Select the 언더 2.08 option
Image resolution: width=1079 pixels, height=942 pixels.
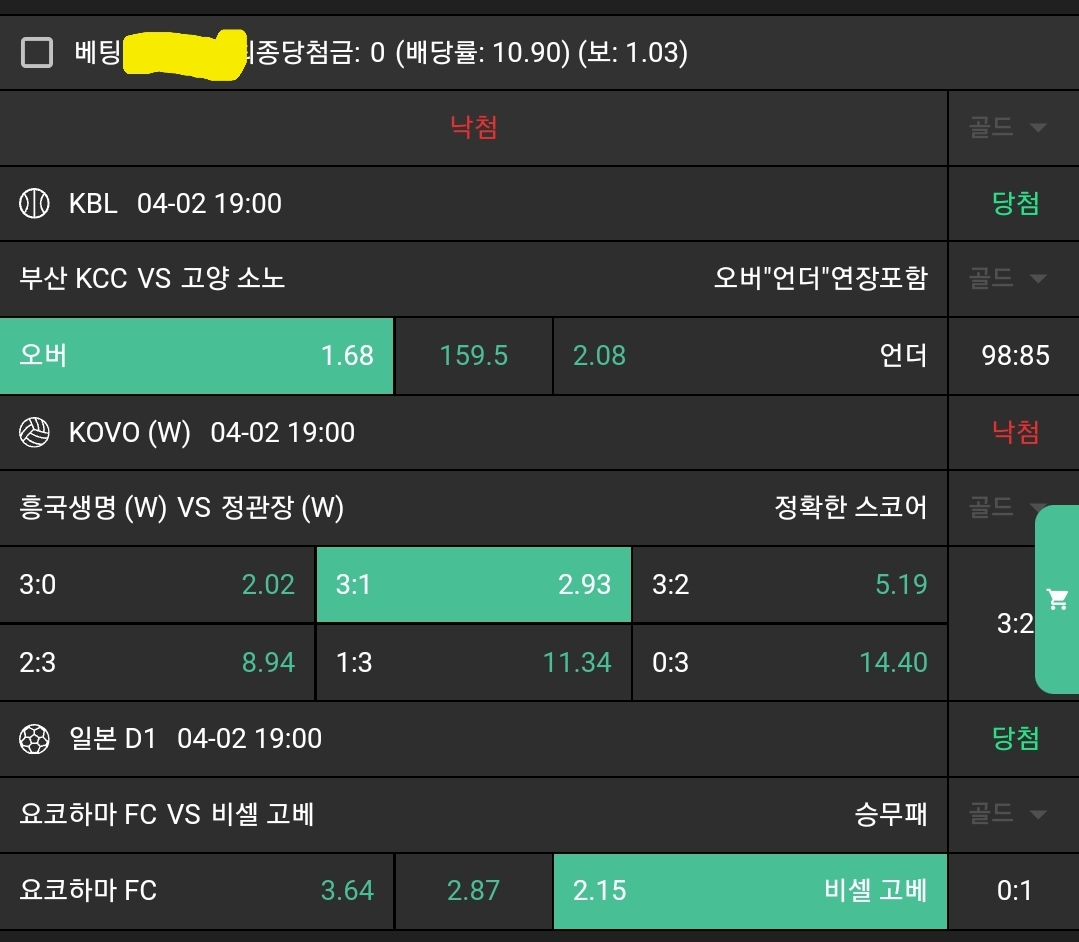click(x=750, y=355)
